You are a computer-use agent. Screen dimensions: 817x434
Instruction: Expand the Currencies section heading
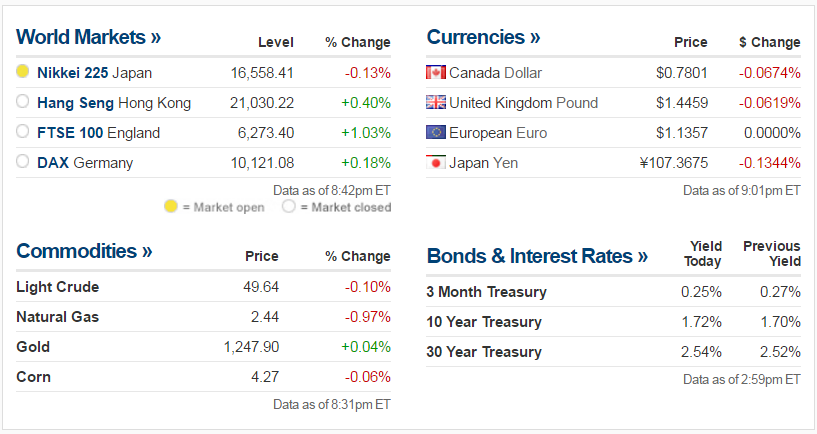483,38
